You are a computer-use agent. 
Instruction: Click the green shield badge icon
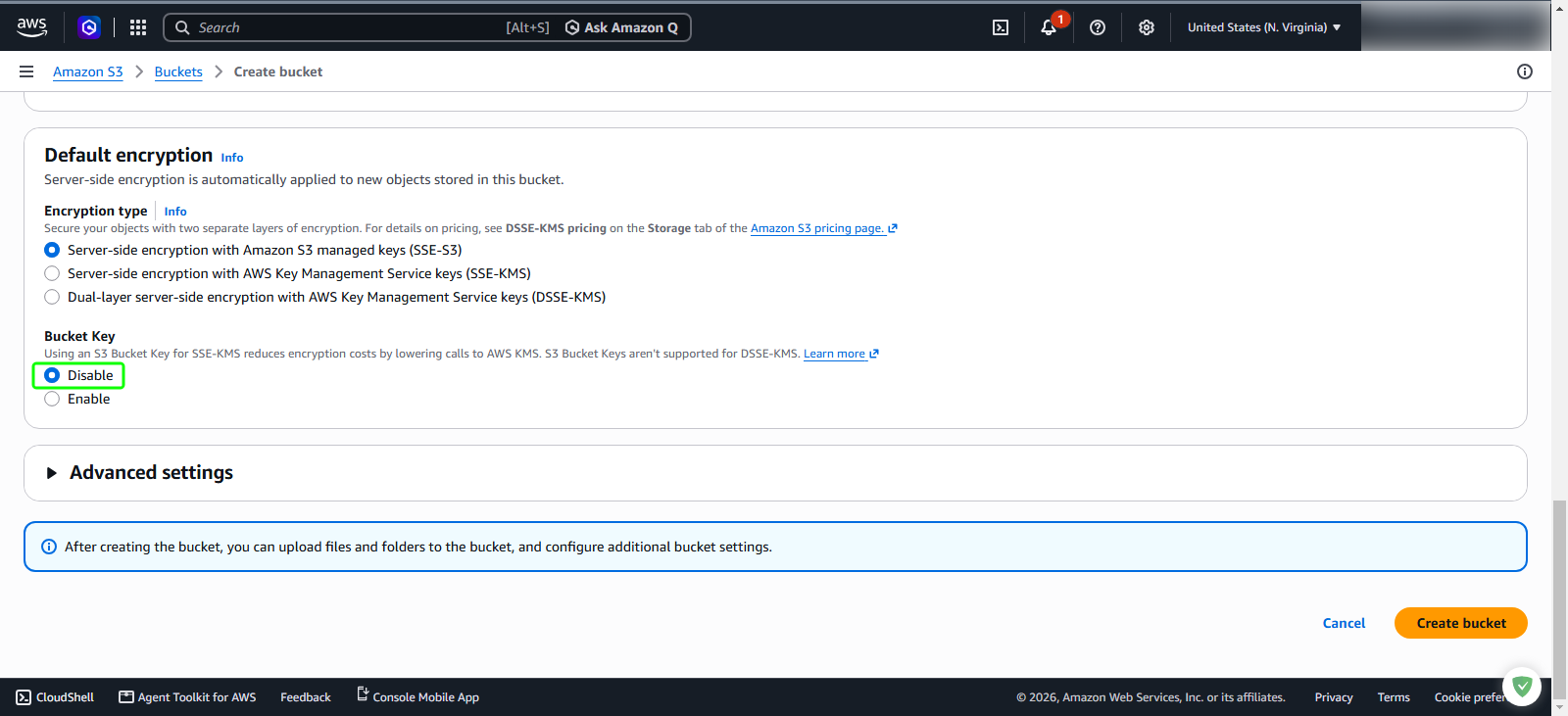(1522, 687)
